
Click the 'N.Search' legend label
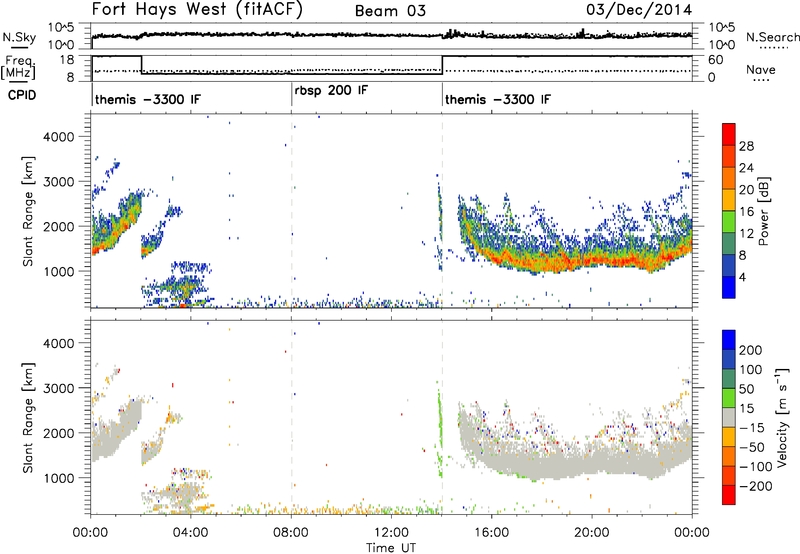[x=772, y=37]
